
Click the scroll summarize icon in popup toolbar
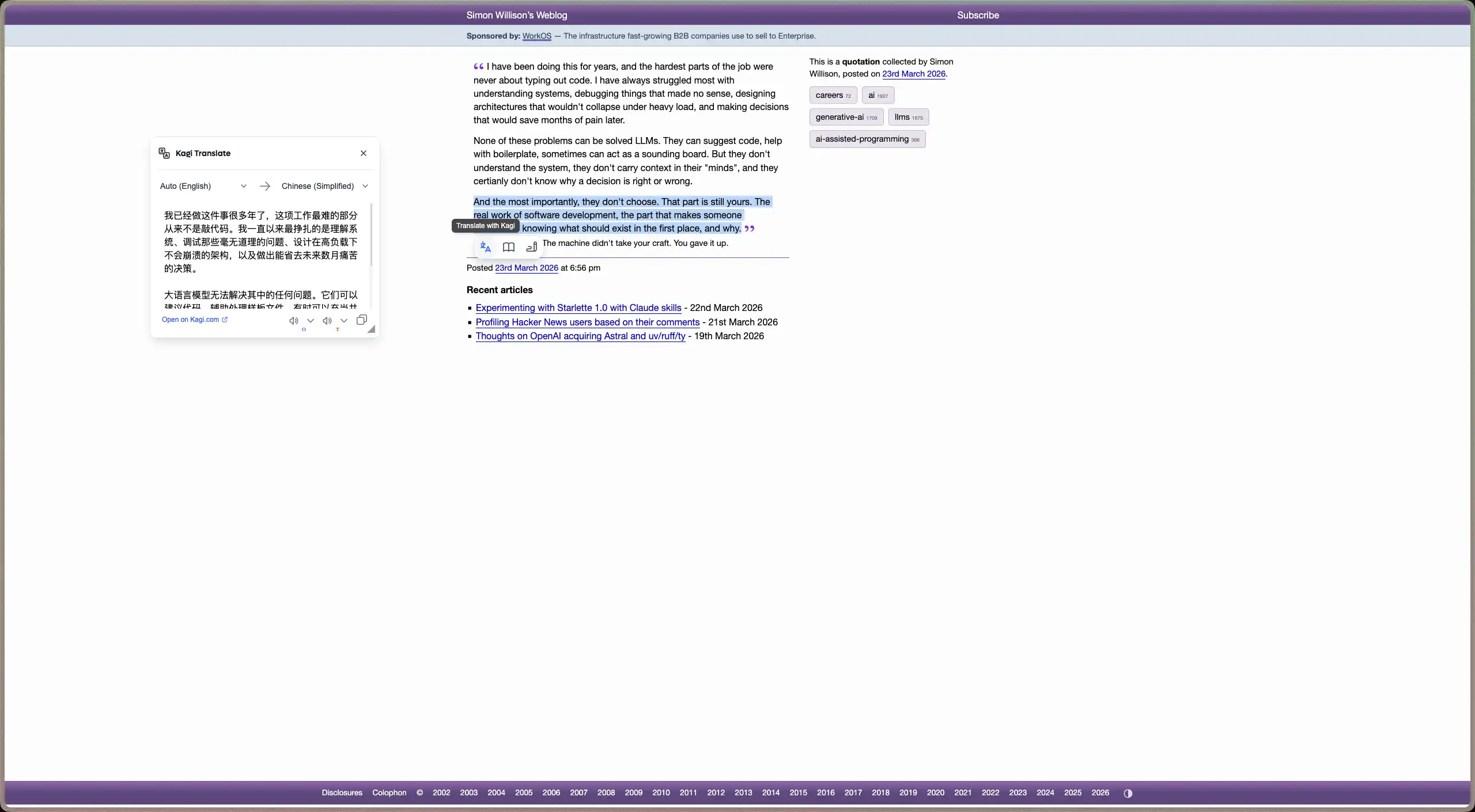[x=531, y=247]
